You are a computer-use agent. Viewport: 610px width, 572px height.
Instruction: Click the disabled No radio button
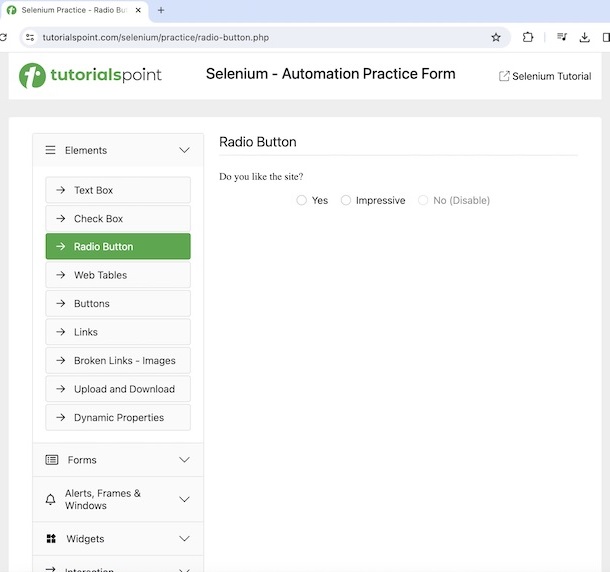[423, 200]
